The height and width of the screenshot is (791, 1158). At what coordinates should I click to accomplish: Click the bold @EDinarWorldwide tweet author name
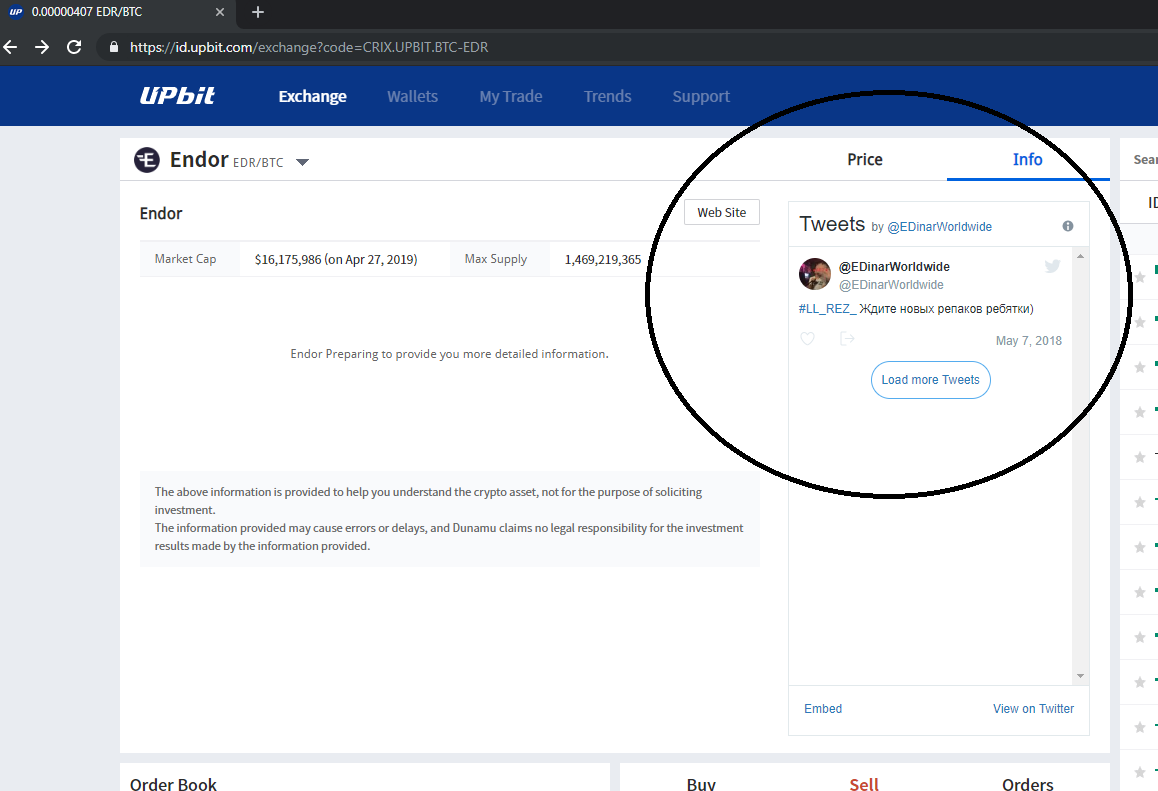(x=894, y=267)
